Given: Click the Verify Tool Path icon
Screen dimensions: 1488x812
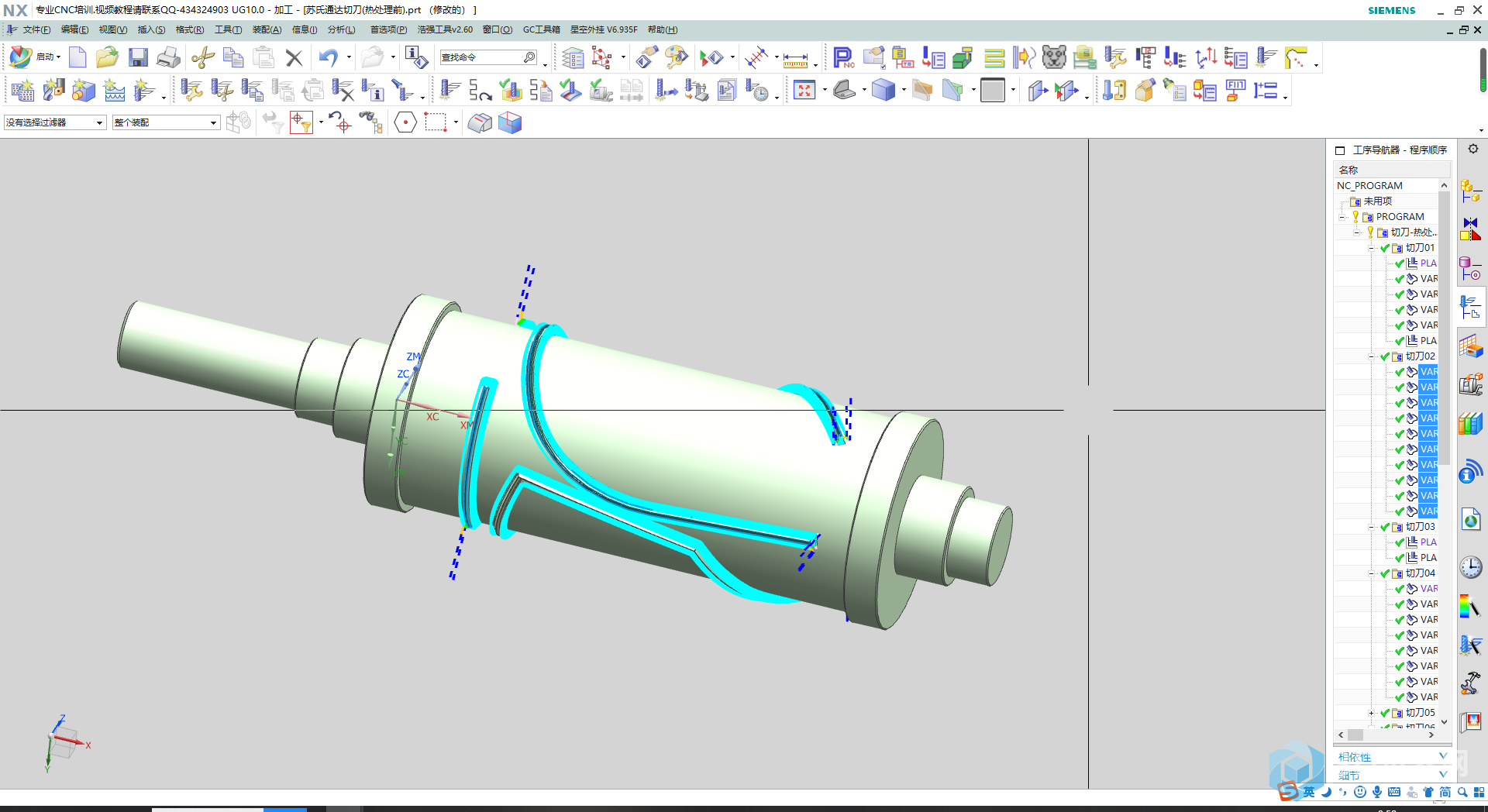Looking at the screenshot, I should 511,91.
